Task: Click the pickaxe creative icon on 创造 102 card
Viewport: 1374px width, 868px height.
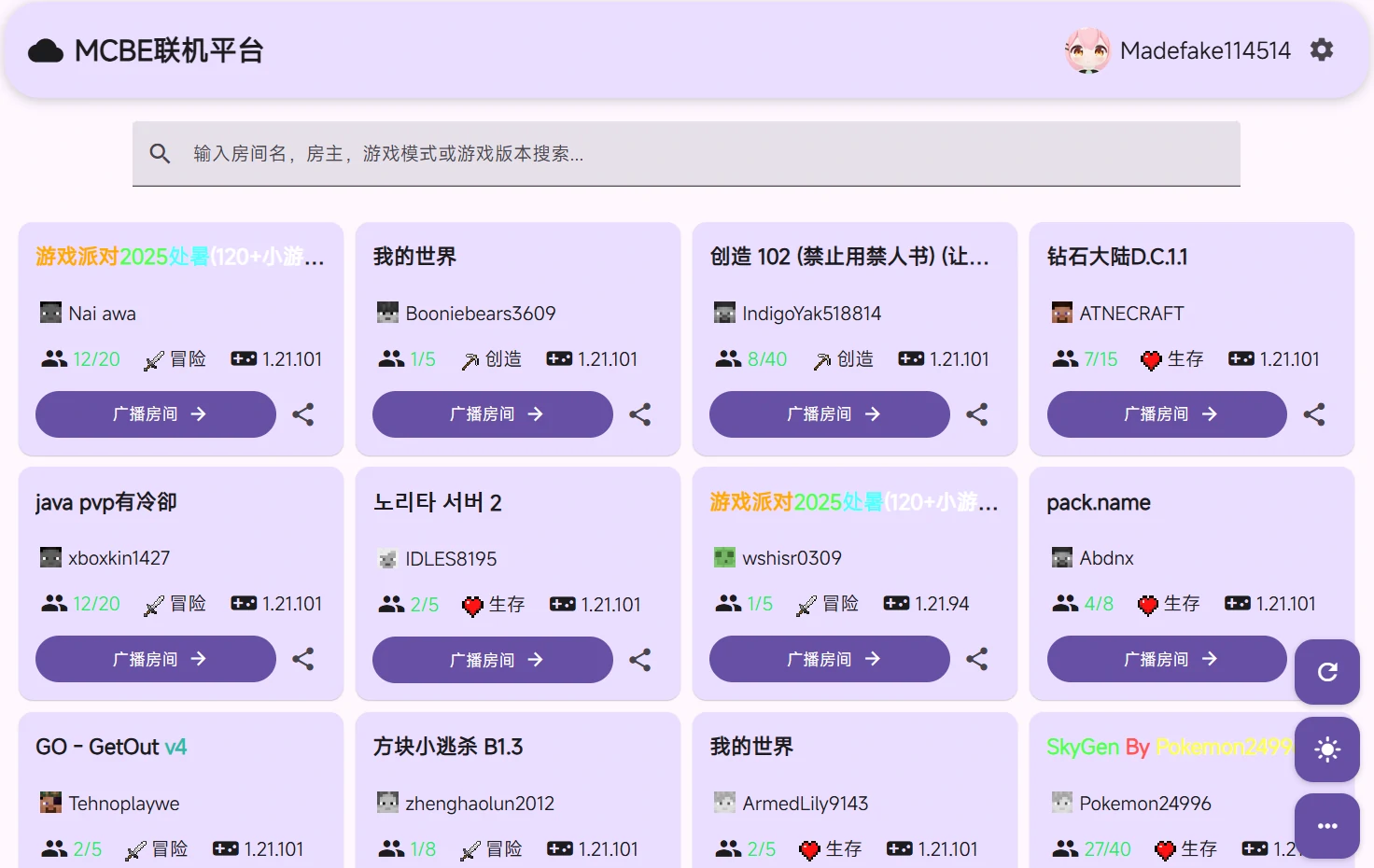Action: (x=822, y=358)
